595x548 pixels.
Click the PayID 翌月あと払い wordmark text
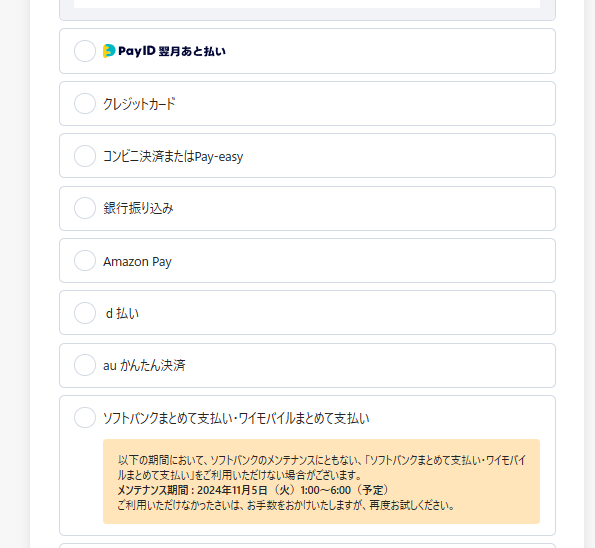[x=172, y=51]
